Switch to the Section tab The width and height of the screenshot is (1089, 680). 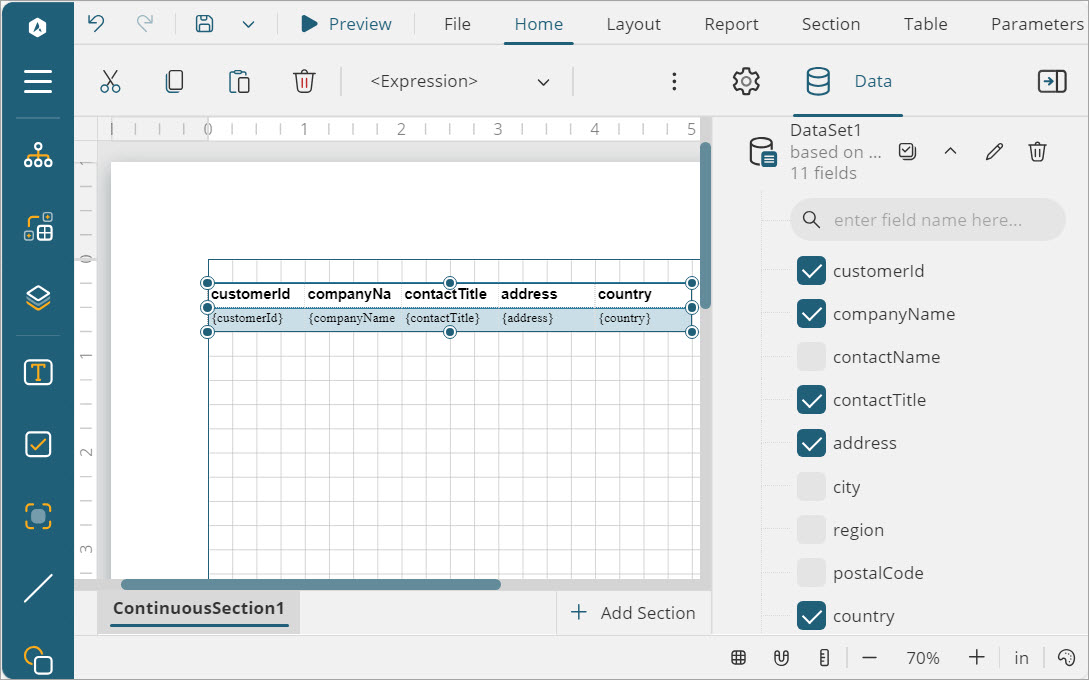[831, 24]
